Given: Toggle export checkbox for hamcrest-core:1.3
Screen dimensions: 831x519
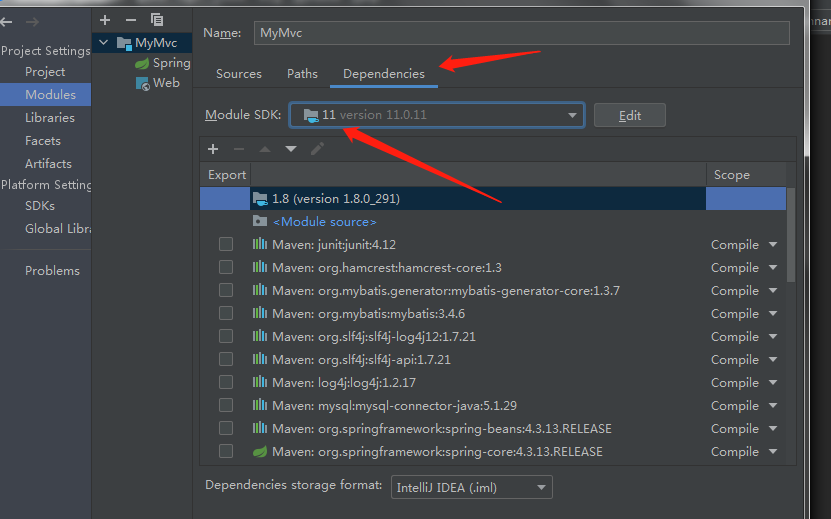Looking at the screenshot, I should [x=226, y=267].
